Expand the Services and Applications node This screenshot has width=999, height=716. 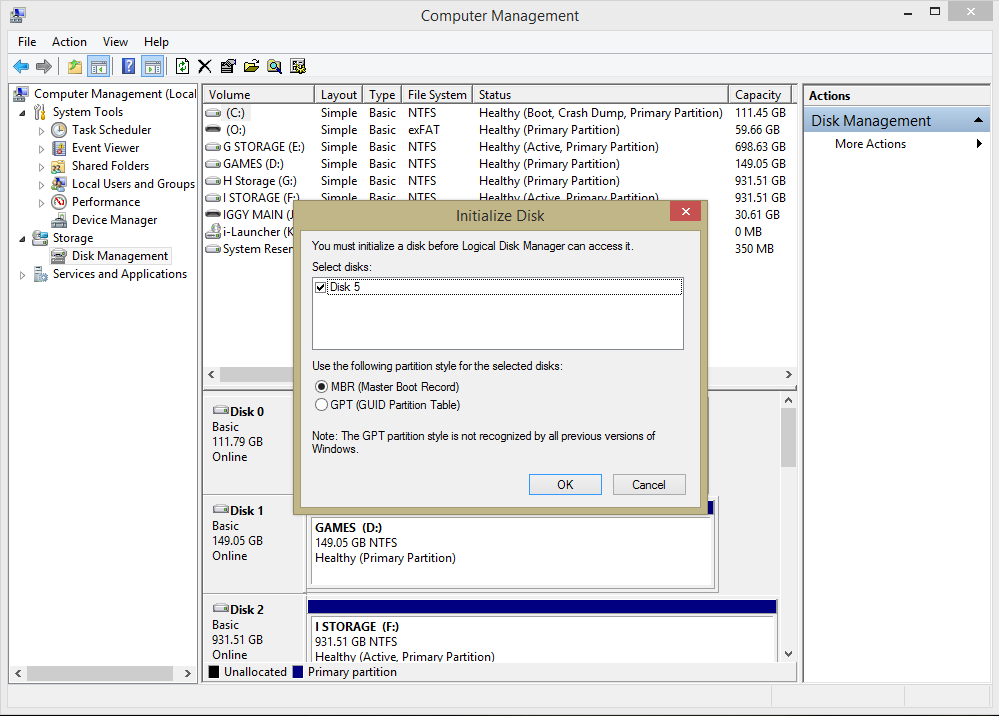click(23, 274)
